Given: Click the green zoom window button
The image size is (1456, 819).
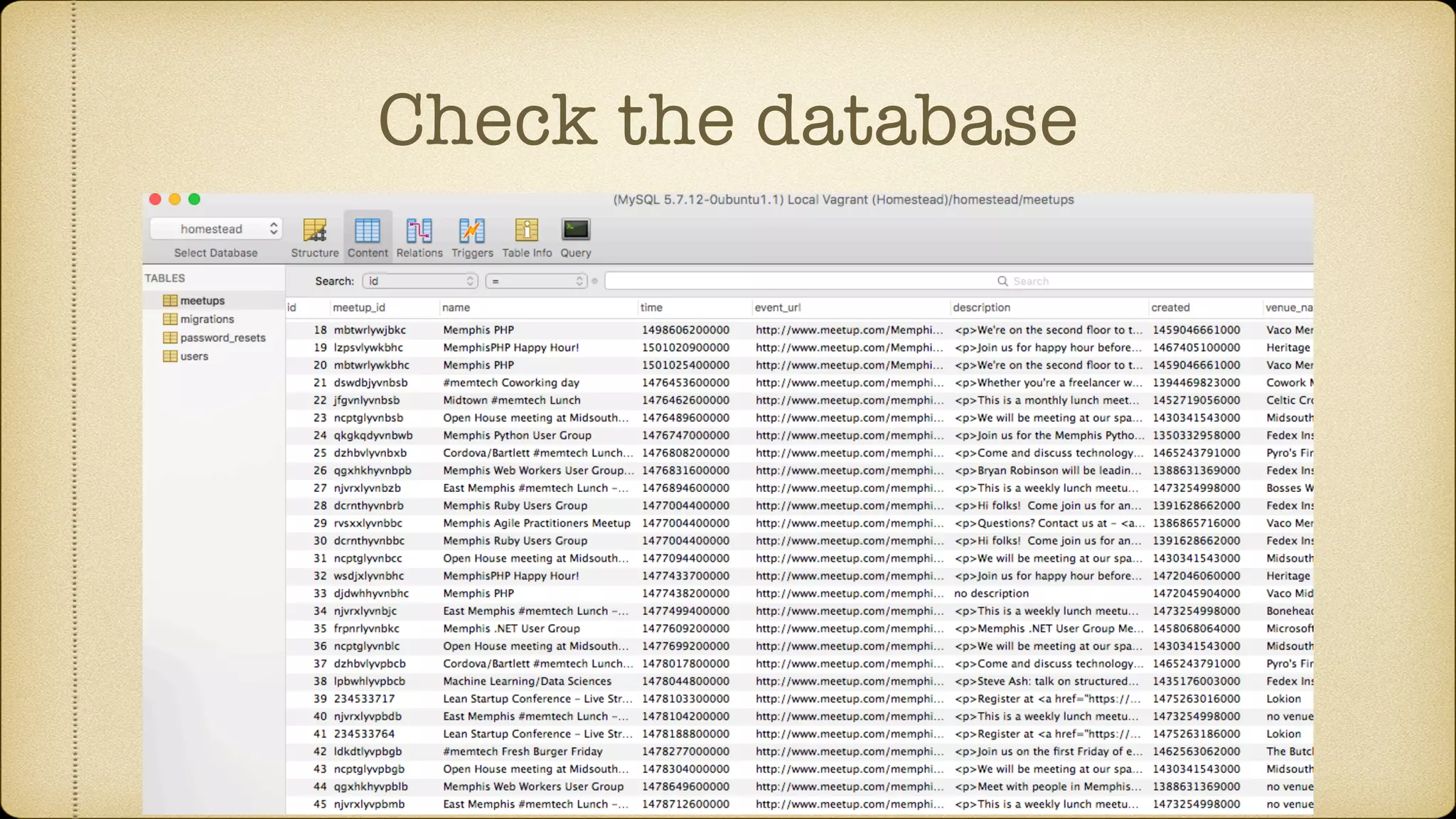Looking at the screenshot, I should pyautogui.click(x=194, y=200).
